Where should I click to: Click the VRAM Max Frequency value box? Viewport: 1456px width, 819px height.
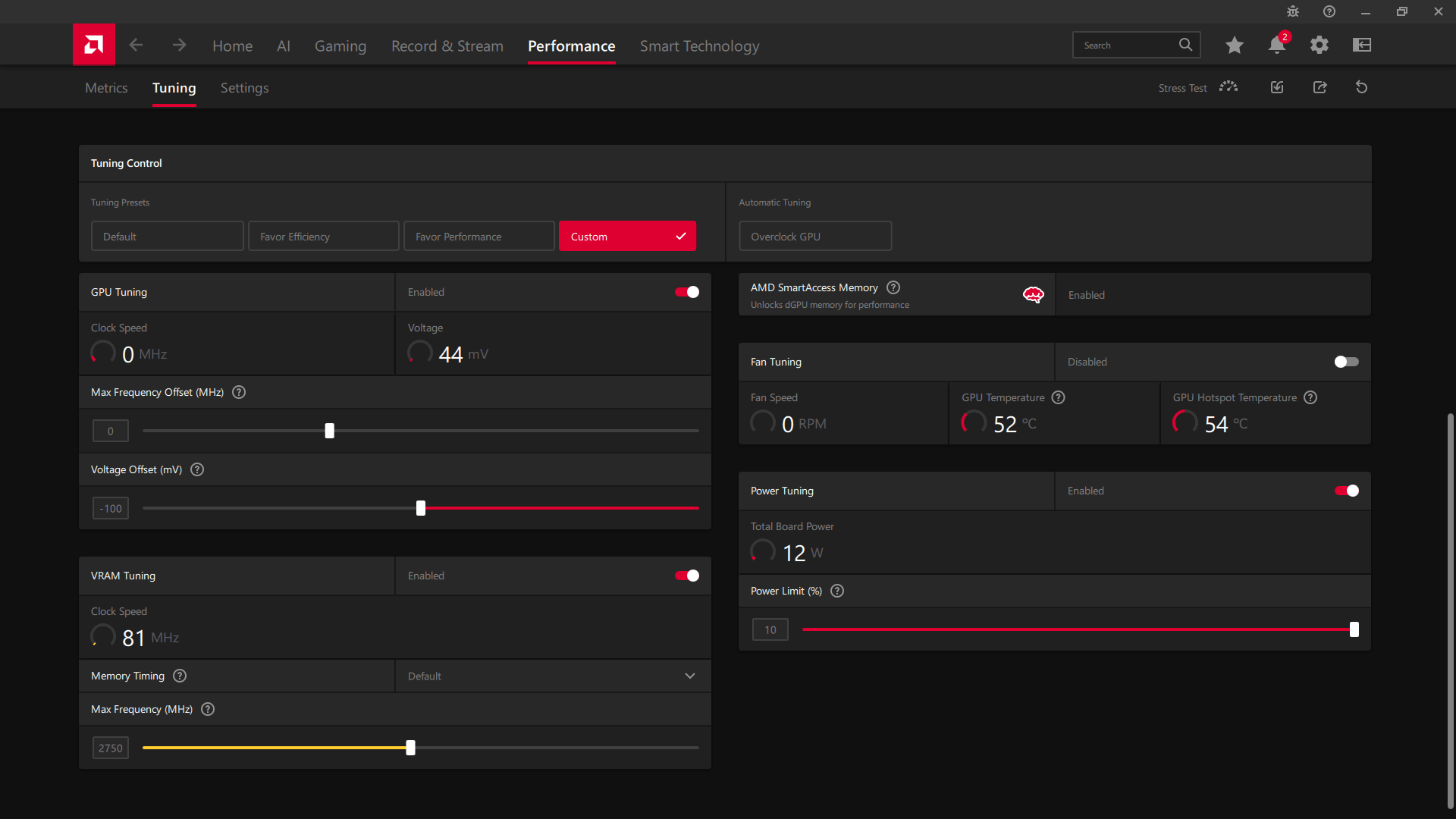pos(111,748)
